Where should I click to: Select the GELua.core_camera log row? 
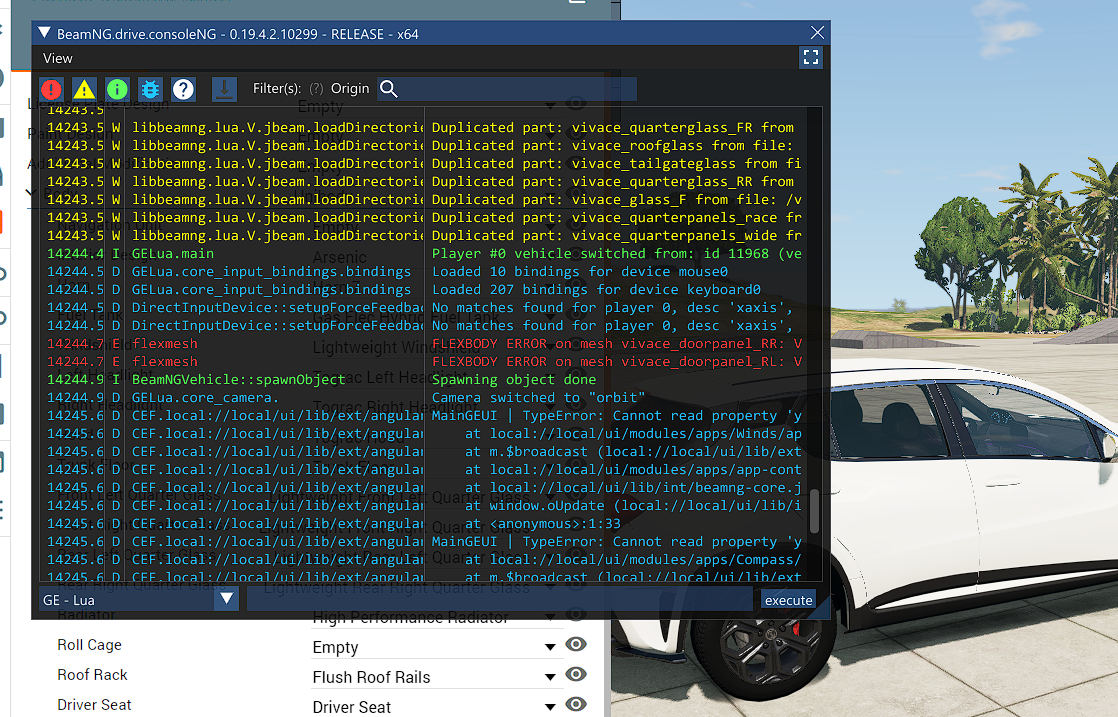point(424,398)
